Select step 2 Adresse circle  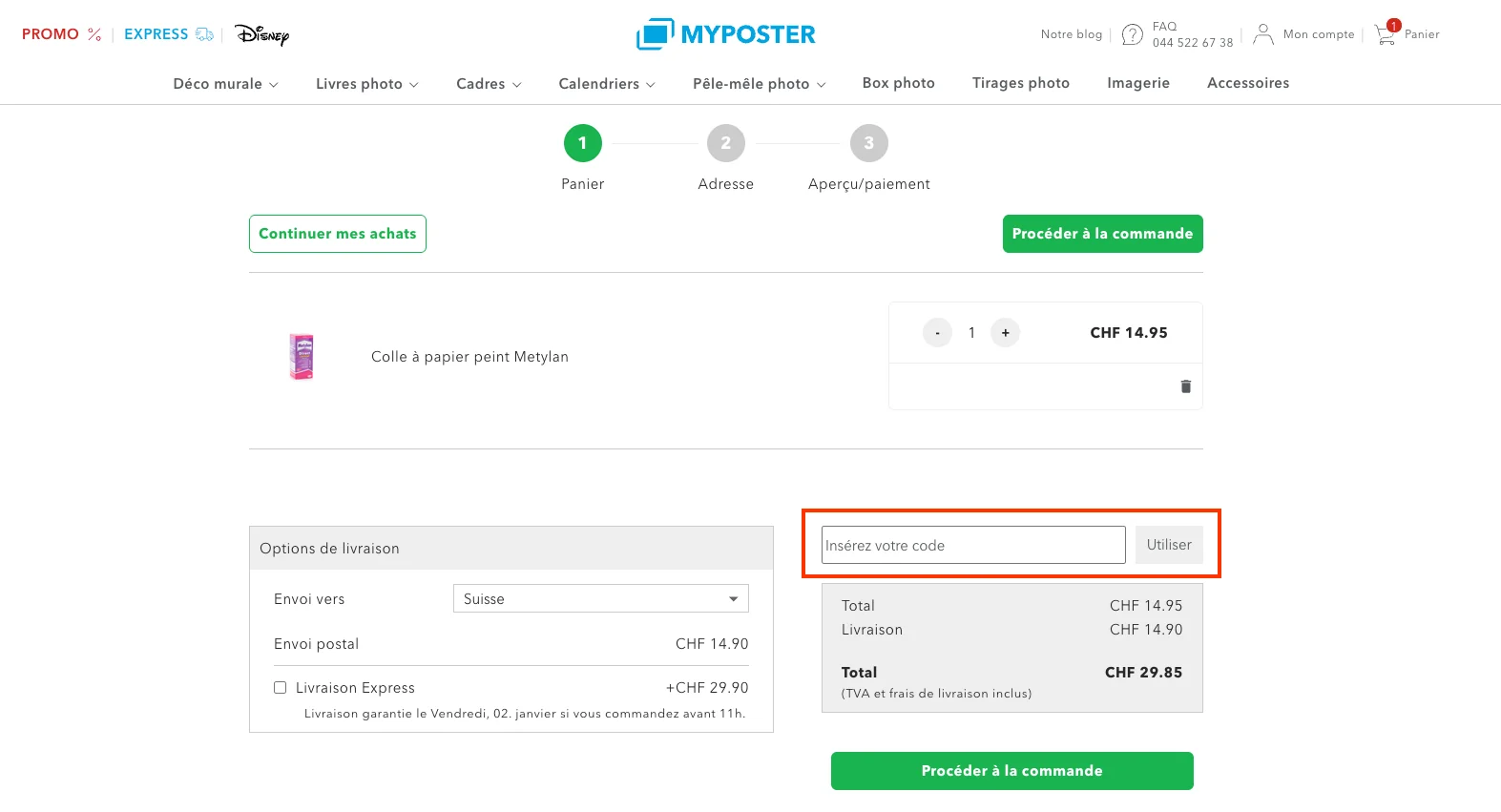pyautogui.click(x=726, y=143)
